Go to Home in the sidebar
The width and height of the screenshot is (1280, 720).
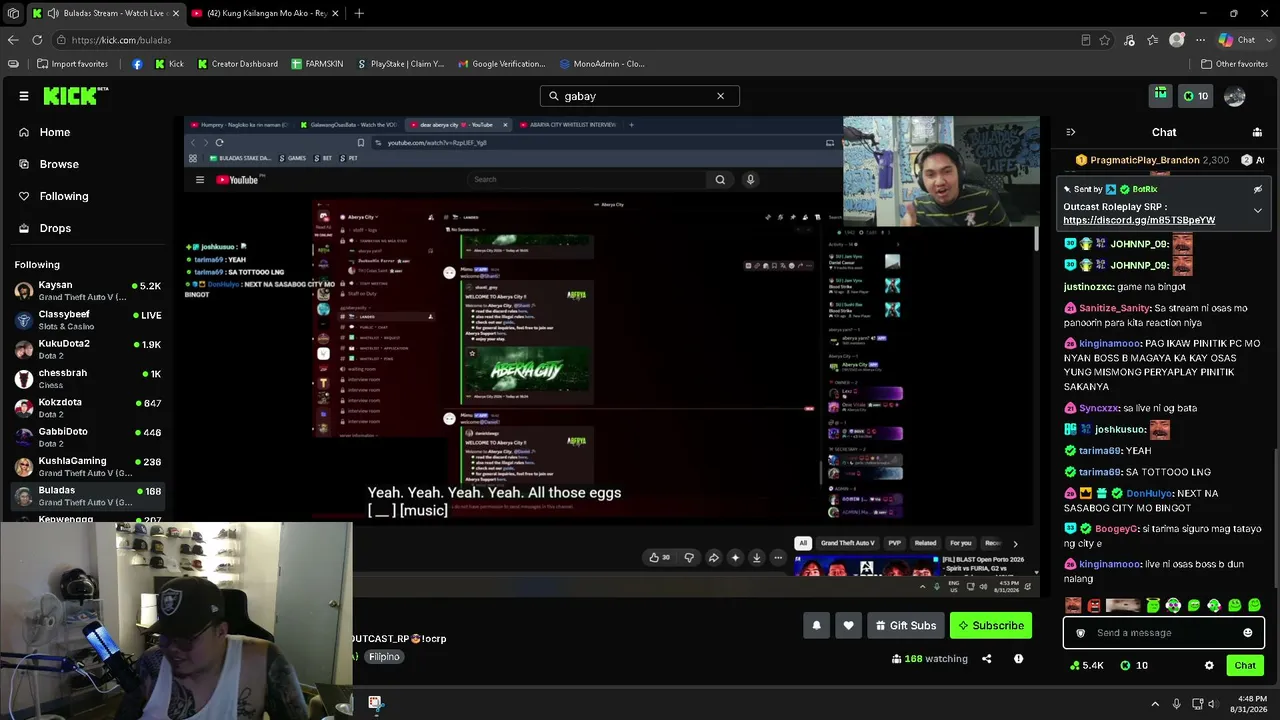click(55, 132)
